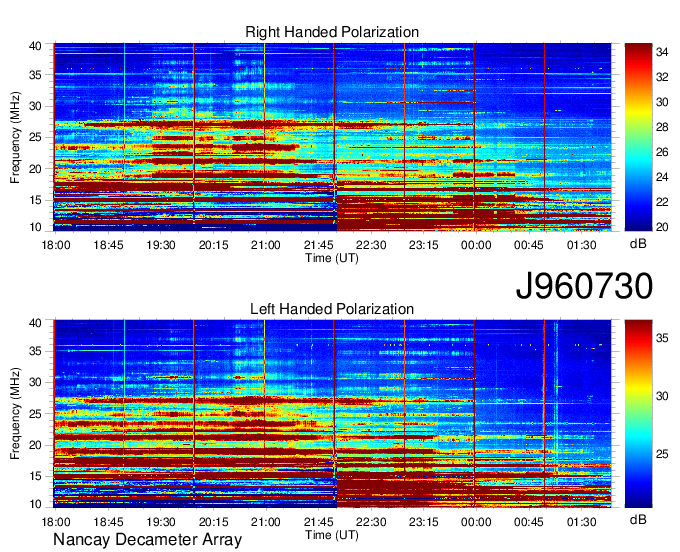Click the 18:00 time tick under Left Handed plot
Image resolution: width=680 pixels, height=552 pixels.
(56, 522)
